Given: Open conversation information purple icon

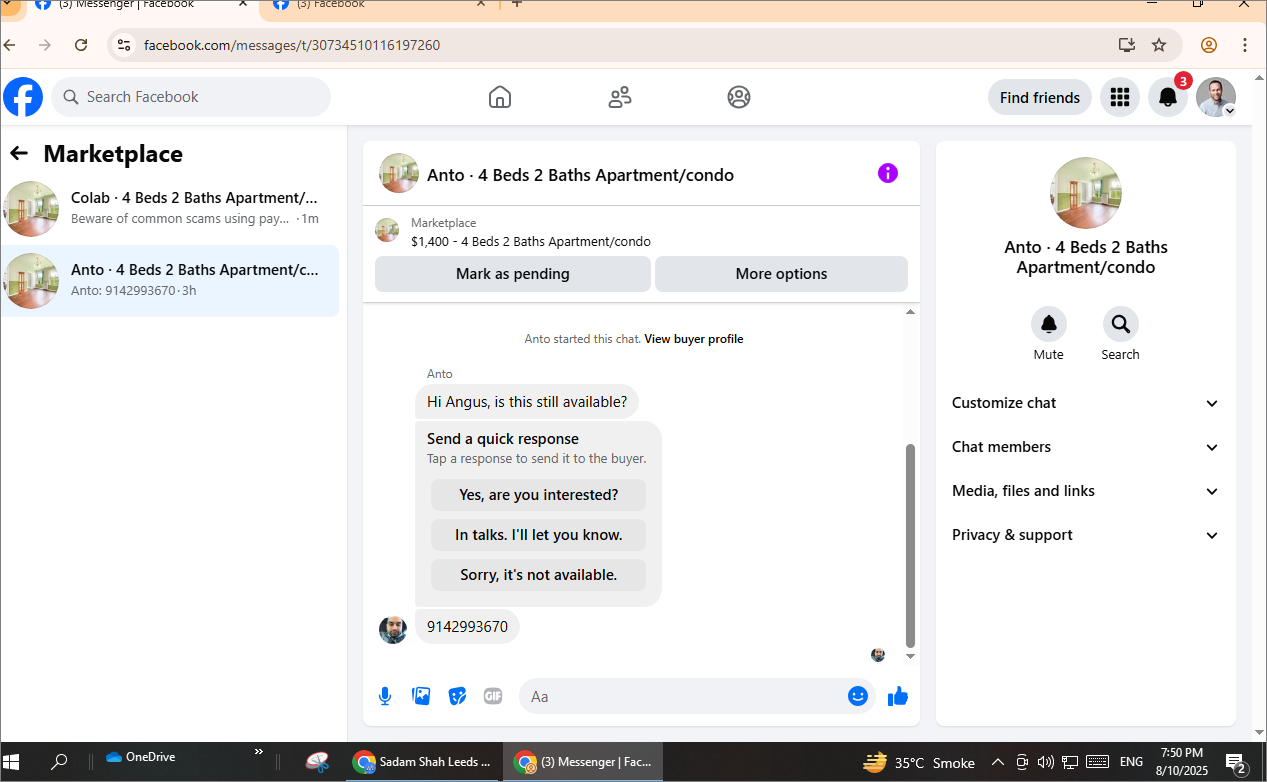Looking at the screenshot, I should [888, 173].
